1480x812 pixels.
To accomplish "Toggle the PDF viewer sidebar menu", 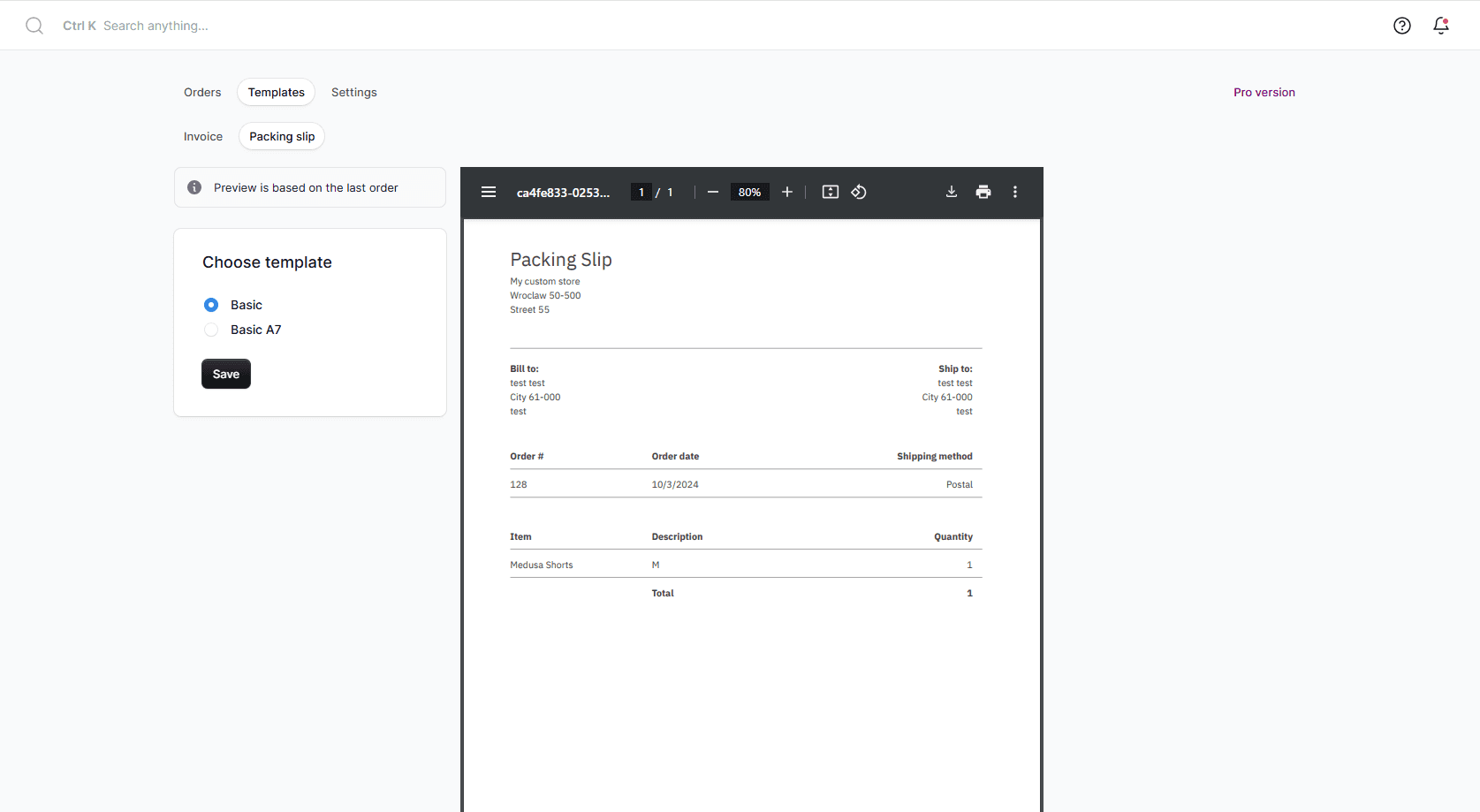I will (489, 192).
